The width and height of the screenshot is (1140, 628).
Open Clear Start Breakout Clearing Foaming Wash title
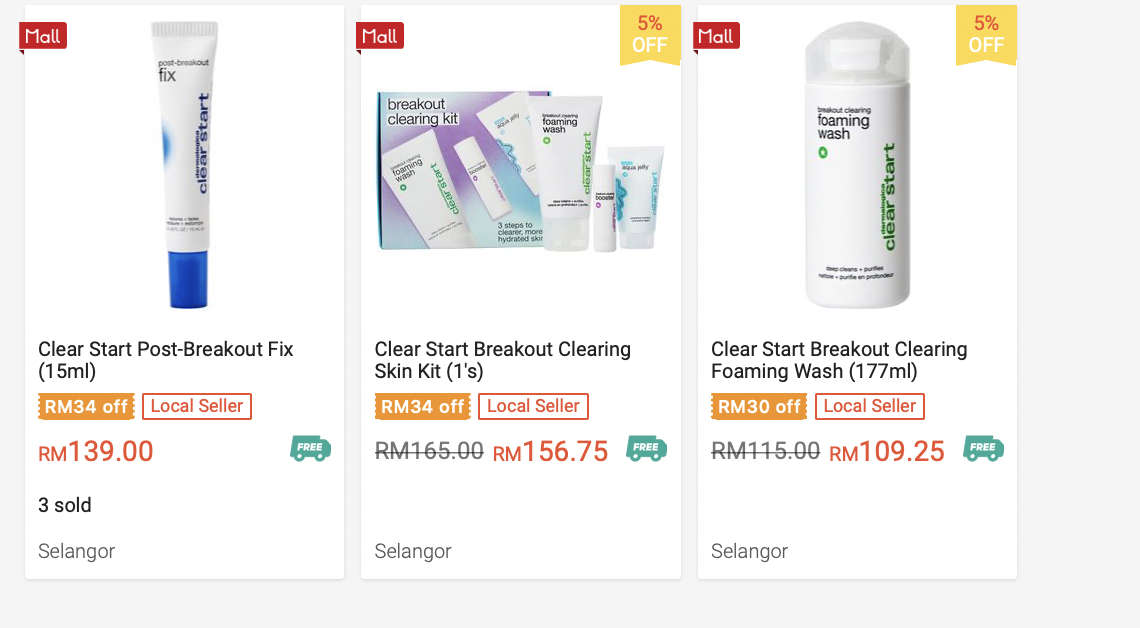pyautogui.click(x=839, y=360)
